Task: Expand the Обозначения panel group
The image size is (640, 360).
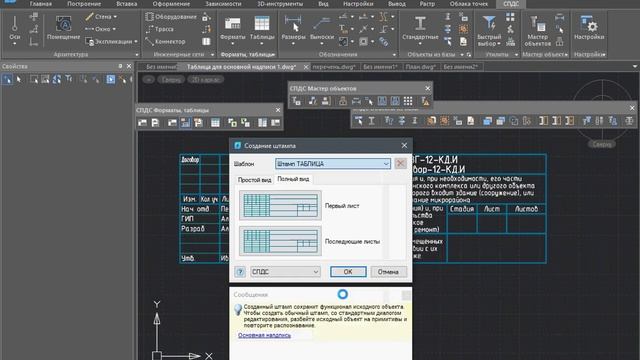Action: pos(394,55)
